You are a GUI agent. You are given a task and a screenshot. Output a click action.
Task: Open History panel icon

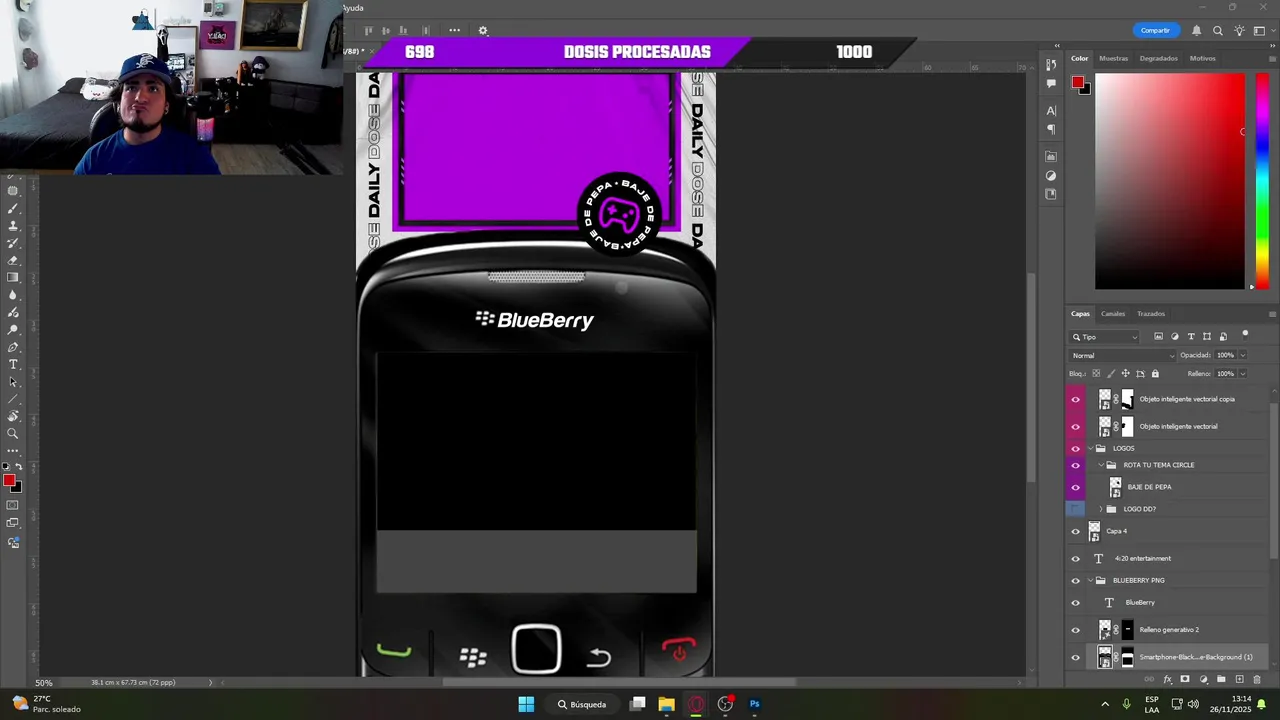click(x=1051, y=65)
